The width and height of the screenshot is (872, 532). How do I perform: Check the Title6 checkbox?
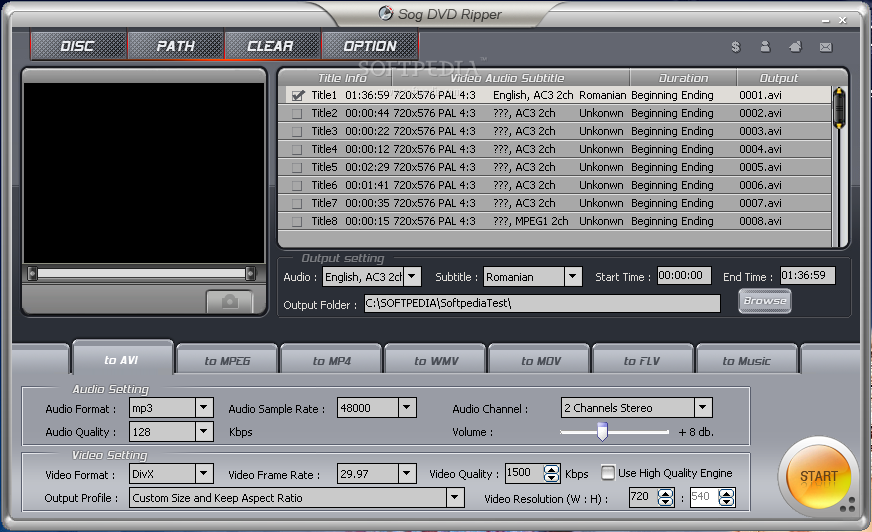[x=297, y=186]
